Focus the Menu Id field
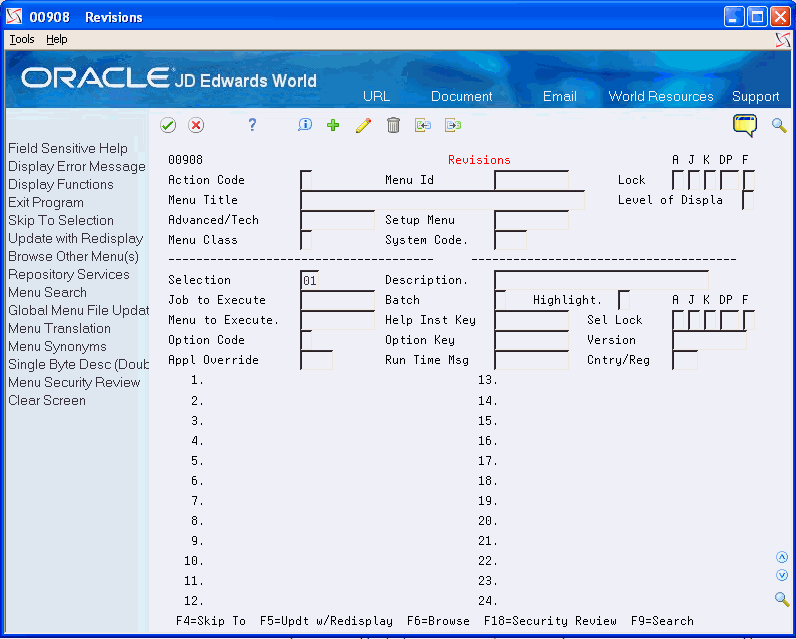Viewport: 796px width, 639px height. (531, 180)
